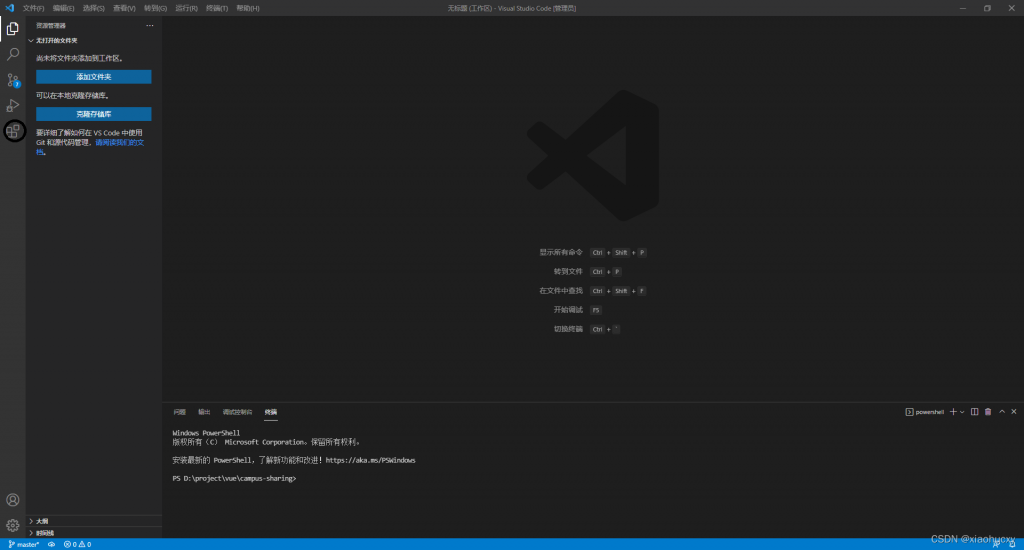Screen dimensions: 1024x550
Task: Maximize the panel with up chevron
Action: [x=1002, y=412]
